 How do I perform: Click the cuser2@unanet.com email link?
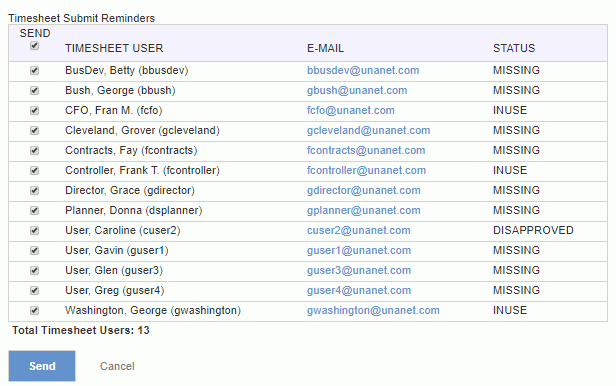pos(359,231)
